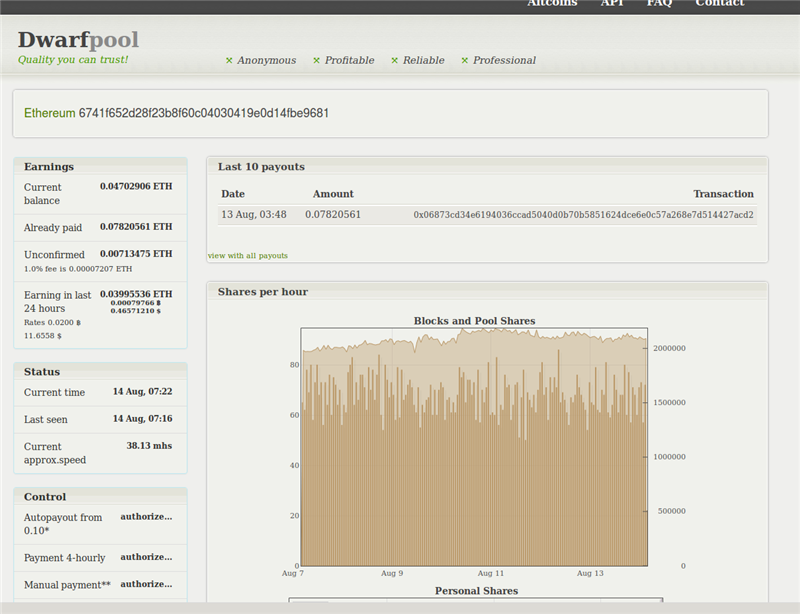Click Unconfirmed value 0.00713475 ETH
800x614 pixels.
tap(136, 254)
